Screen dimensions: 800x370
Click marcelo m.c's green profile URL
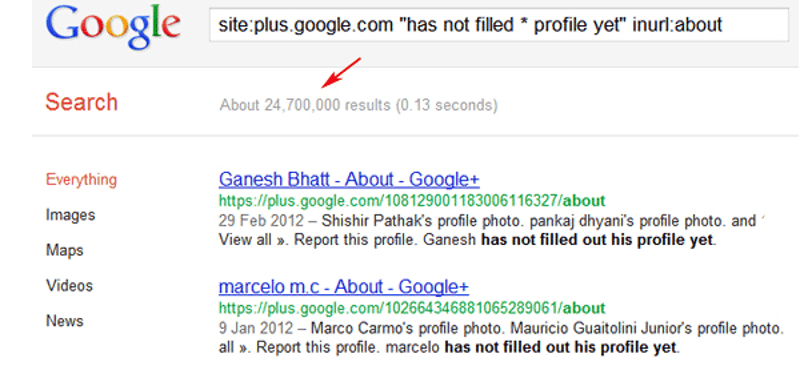412,308
